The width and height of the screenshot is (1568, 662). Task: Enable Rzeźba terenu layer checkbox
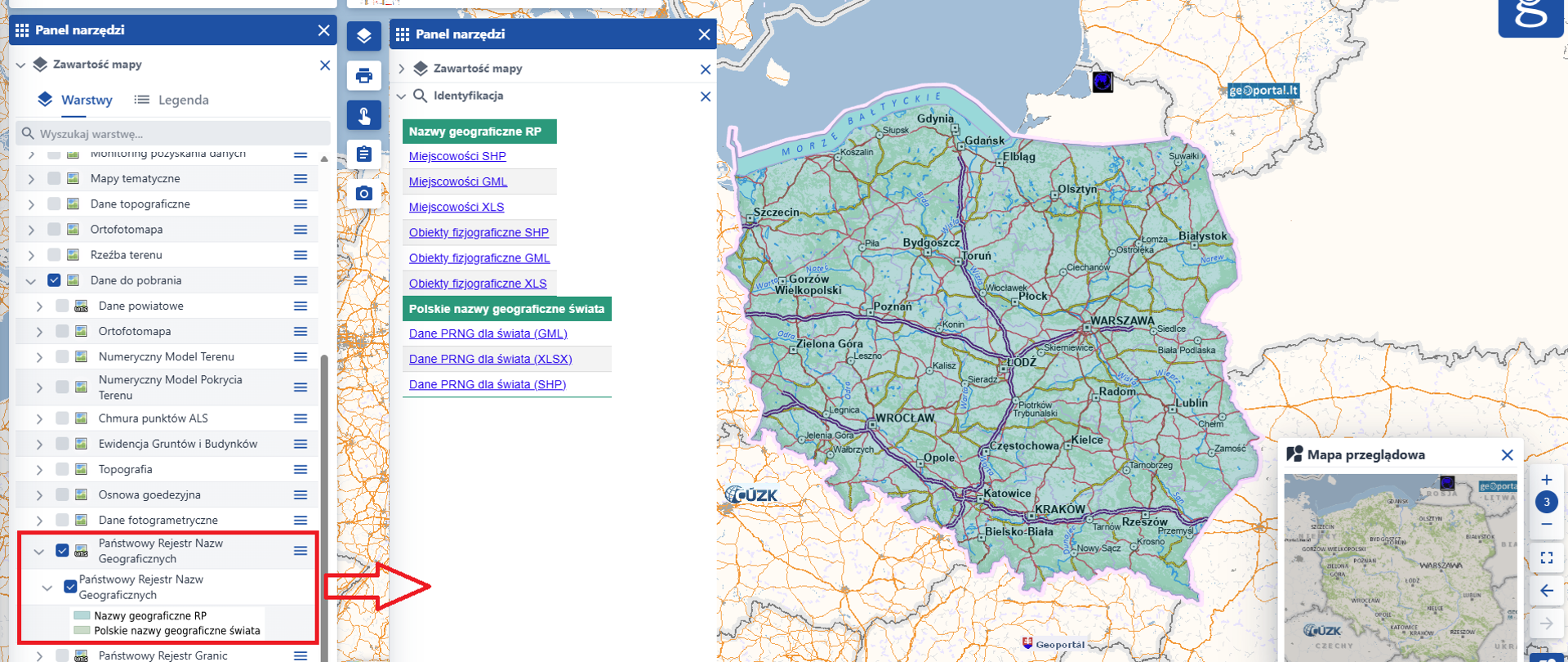click(x=54, y=255)
